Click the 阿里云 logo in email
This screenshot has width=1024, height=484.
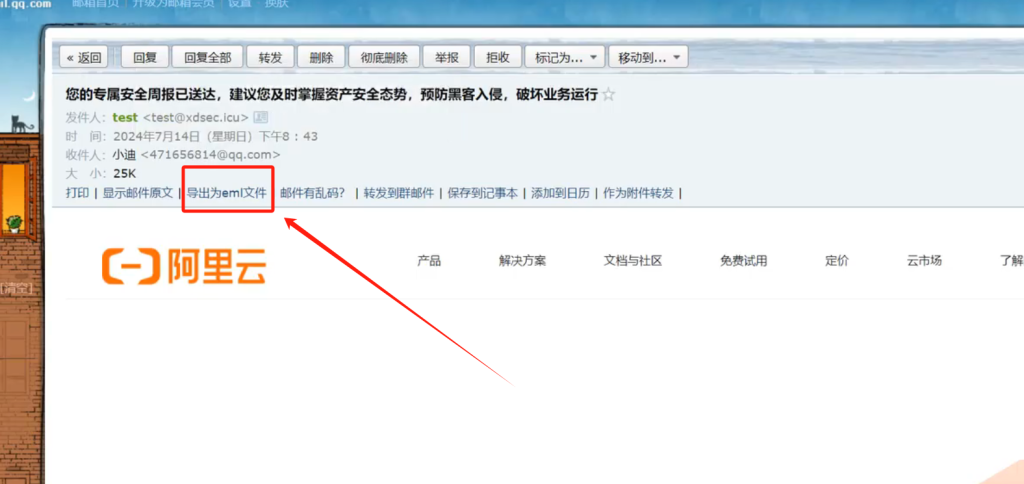(184, 266)
